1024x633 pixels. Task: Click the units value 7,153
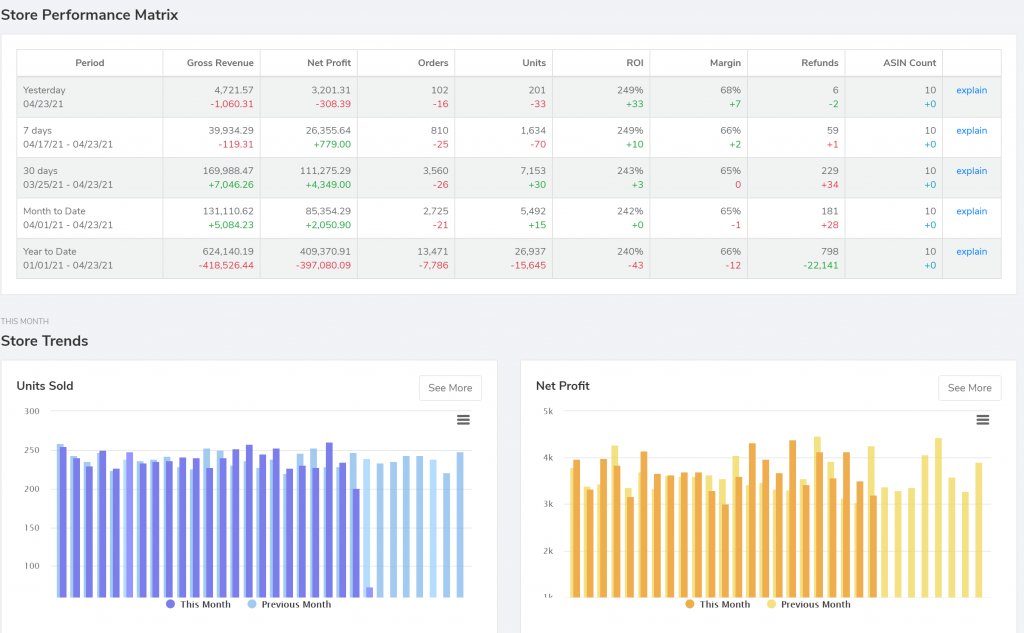point(533,171)
